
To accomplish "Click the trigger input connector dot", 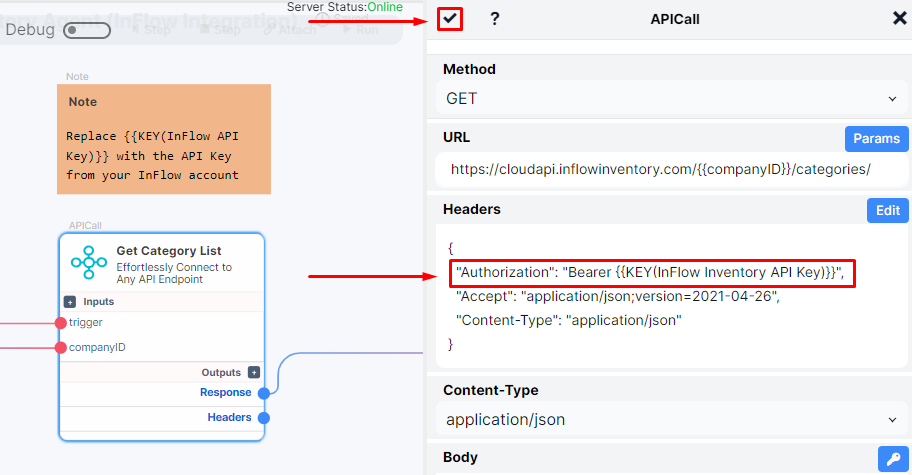I will click(x=60, y=323).
